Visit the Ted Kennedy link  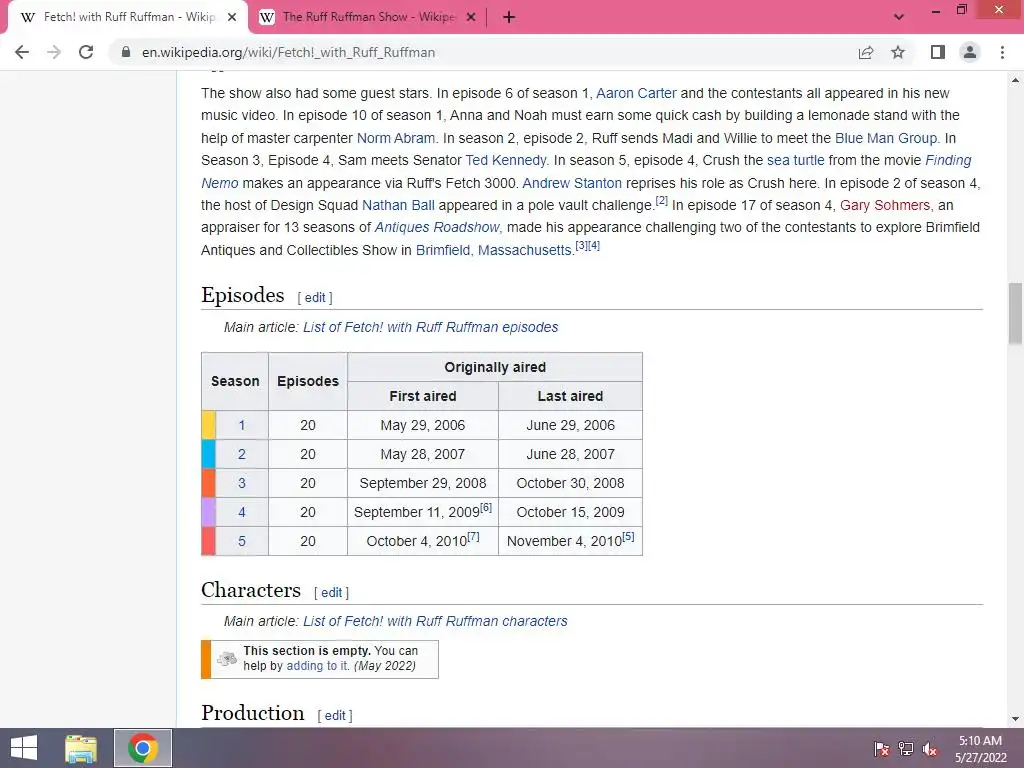click(x=505, y=161)
